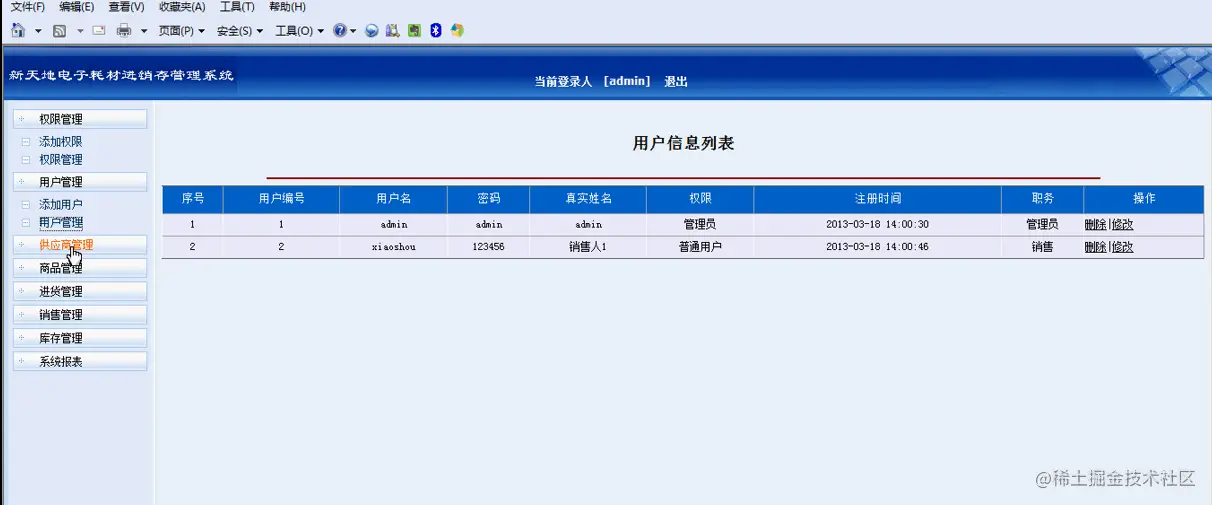The image size is (1212, 505).
Task: Click the Print icon
Action: 124,31
